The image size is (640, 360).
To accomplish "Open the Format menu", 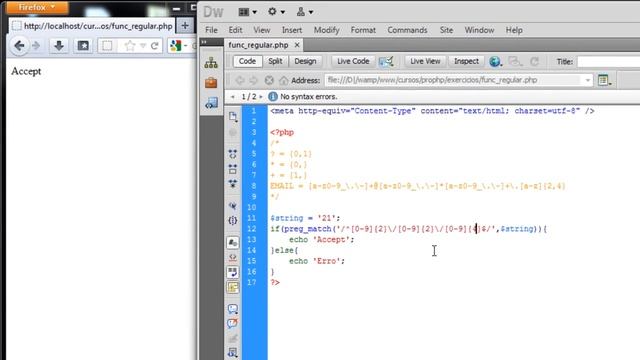I will pyautogui.click(x=363, y=30).
